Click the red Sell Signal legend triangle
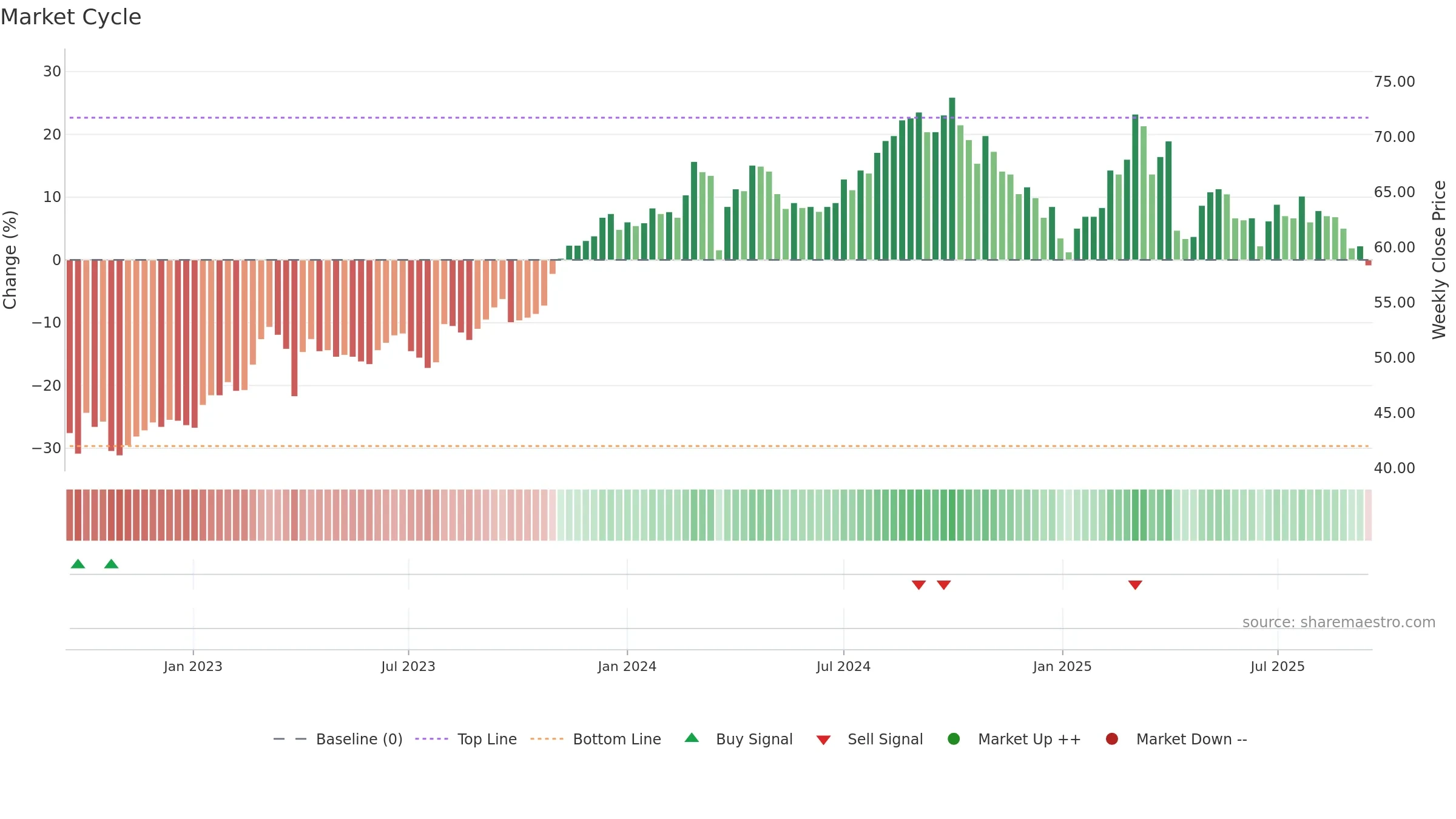The height and width of the screenshot is (819, 1456). (823, 740)
